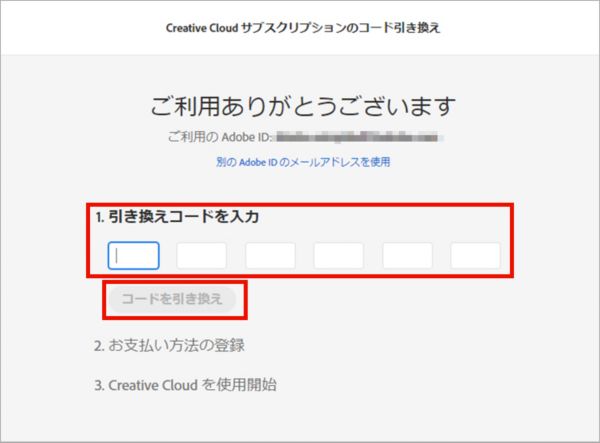The height and width of the screenshot is (443, 600).
Task: Click the 1. 引き換えコードを入力 heading
Action: (x=178, y=217)
